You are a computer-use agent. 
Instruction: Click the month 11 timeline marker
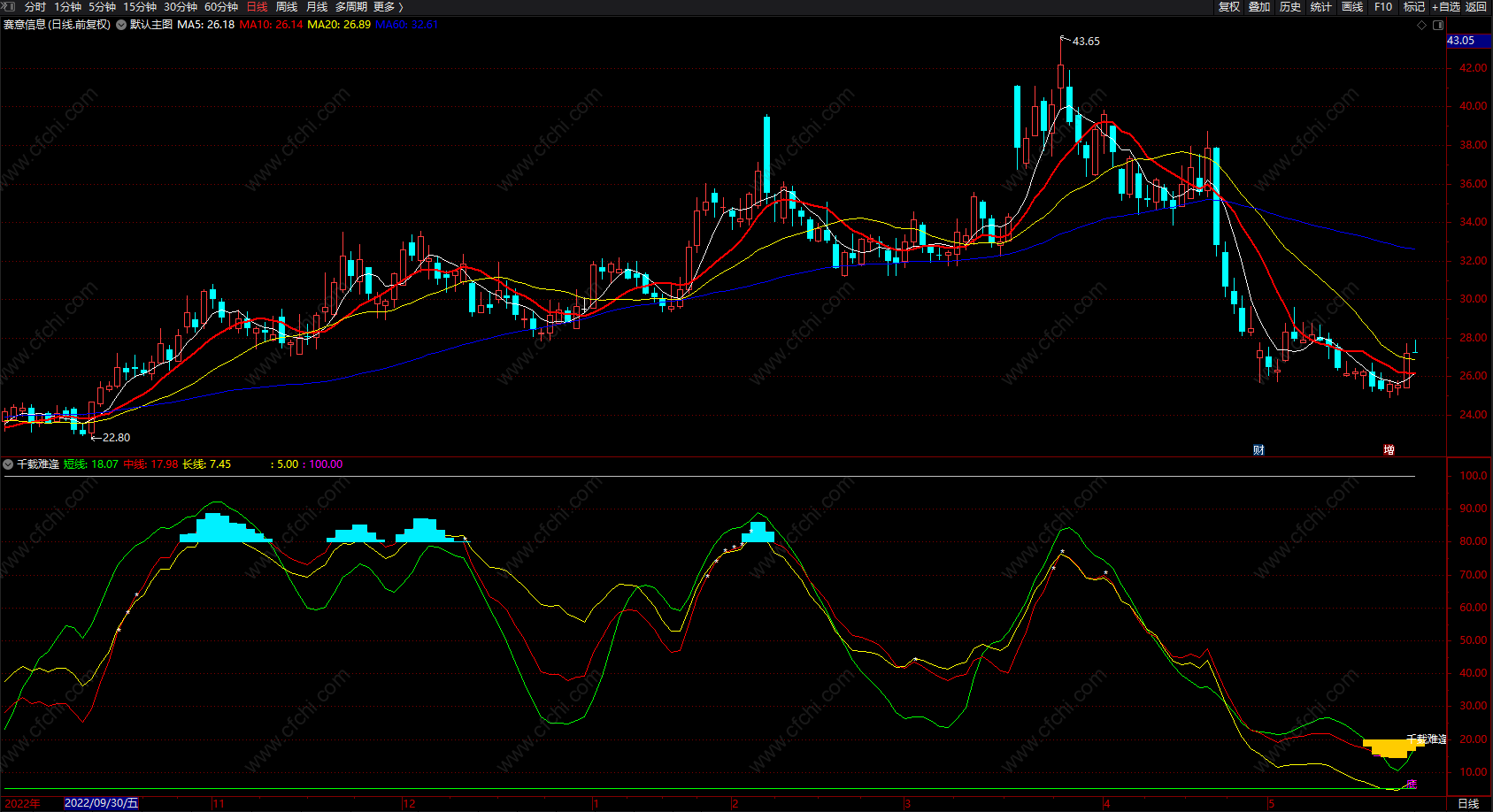[x=219, y=803]
